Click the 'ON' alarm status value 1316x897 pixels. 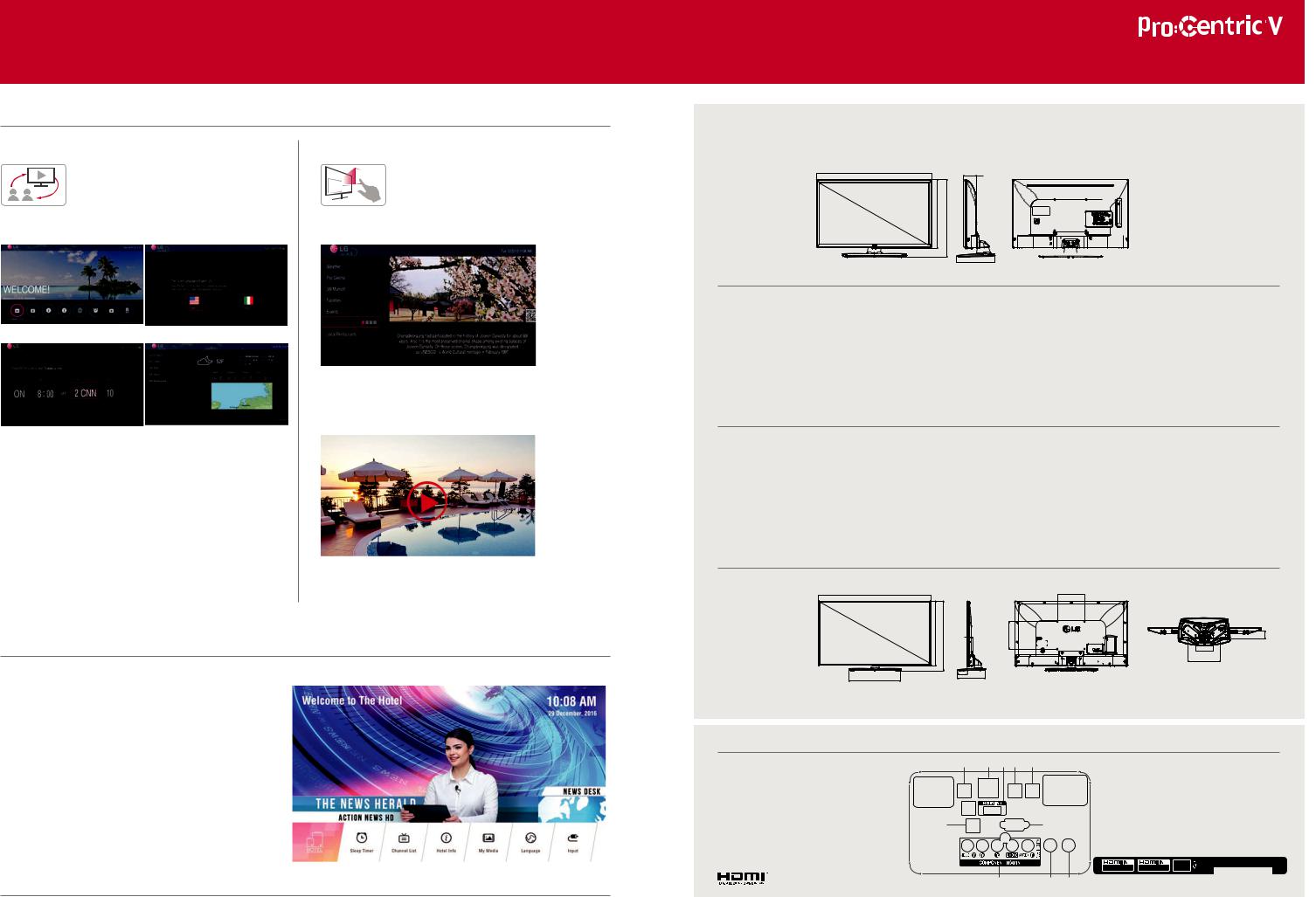(19, 394)
